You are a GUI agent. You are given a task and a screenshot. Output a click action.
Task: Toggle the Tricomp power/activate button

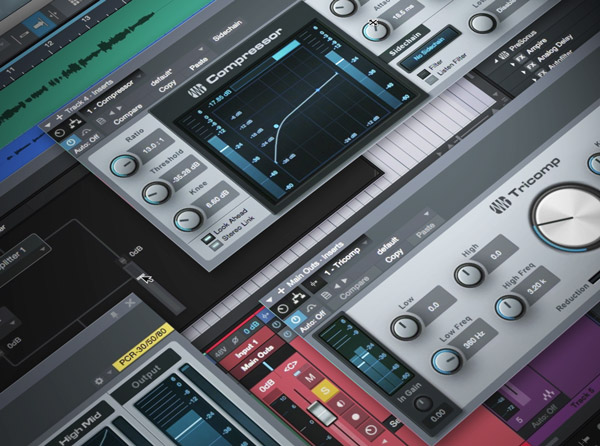[x=296, y=320]
